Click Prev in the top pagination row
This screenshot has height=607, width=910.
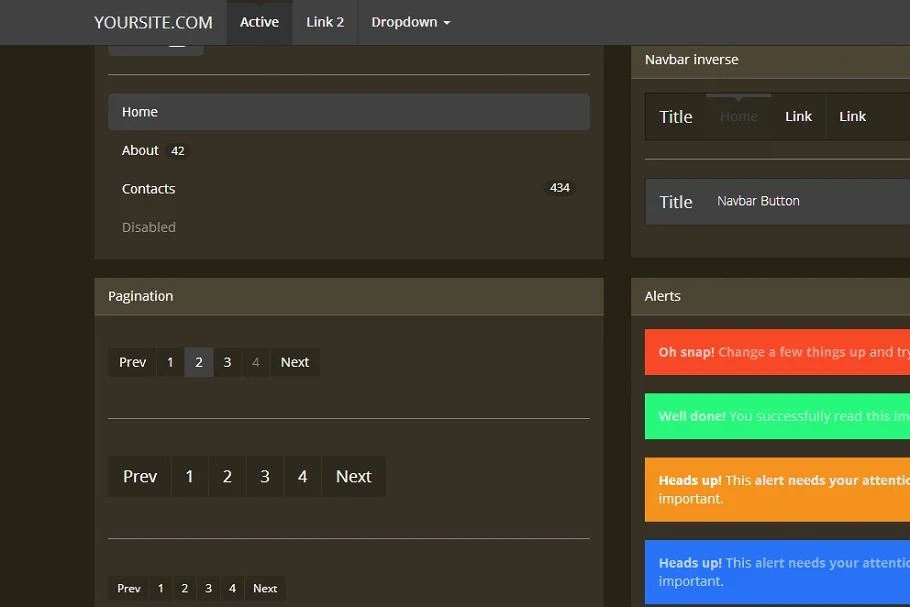click(132, 362)
